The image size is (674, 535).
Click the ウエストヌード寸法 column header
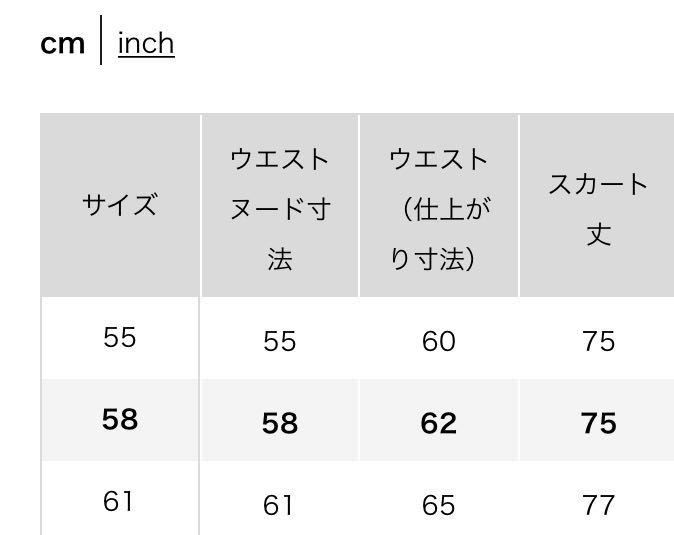click(x=280, y=209)
